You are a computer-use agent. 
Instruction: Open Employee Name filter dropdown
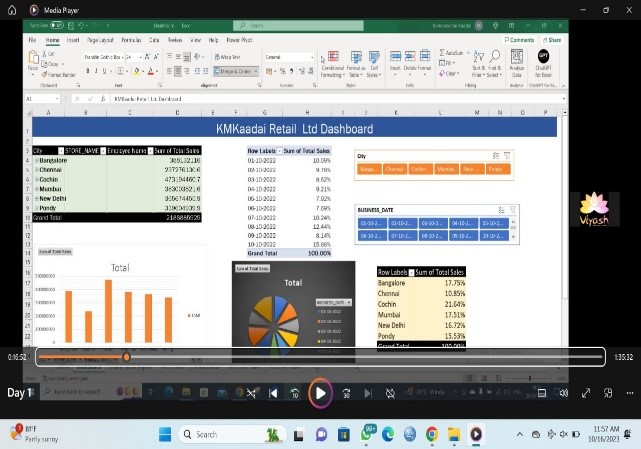point(150,150)
